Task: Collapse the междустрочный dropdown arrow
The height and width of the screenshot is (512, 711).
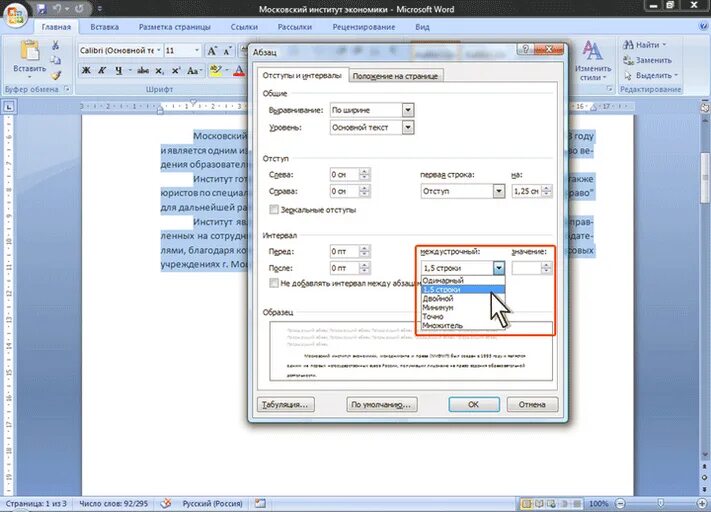Action: coord(499,268)
